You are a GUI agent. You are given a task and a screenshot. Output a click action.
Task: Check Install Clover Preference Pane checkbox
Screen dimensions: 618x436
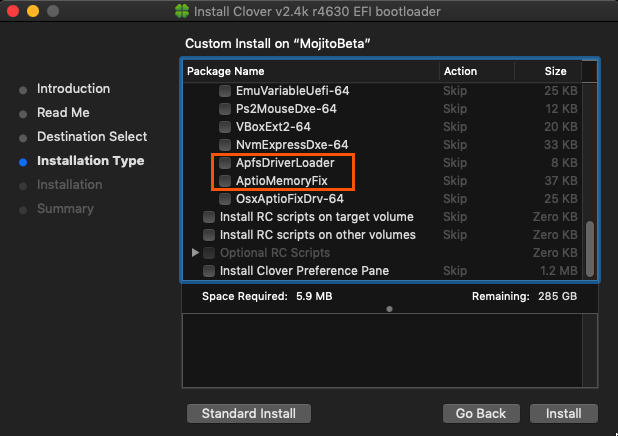click(x=209, y=271)
